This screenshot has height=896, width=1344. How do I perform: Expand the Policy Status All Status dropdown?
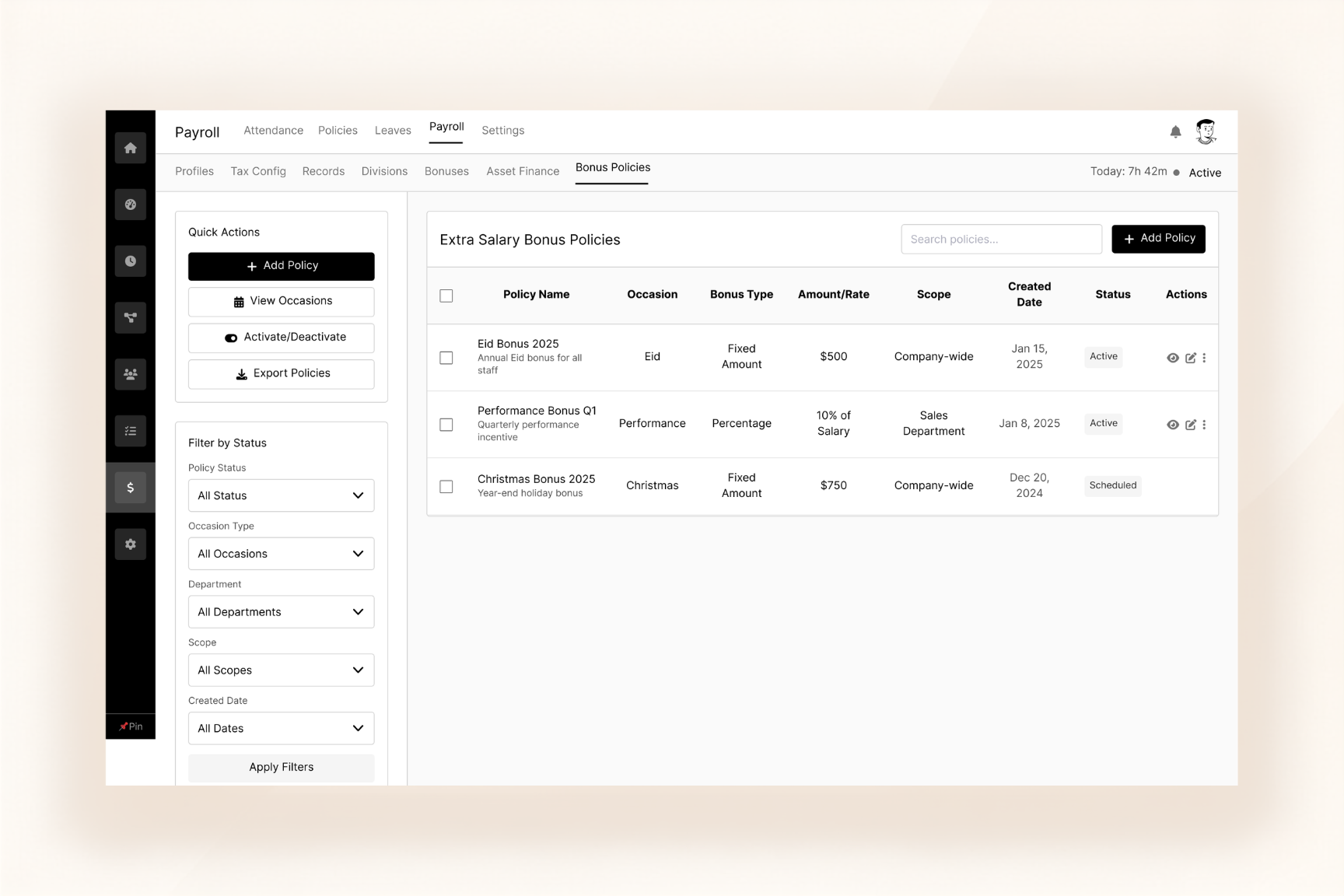click(281, 495)
